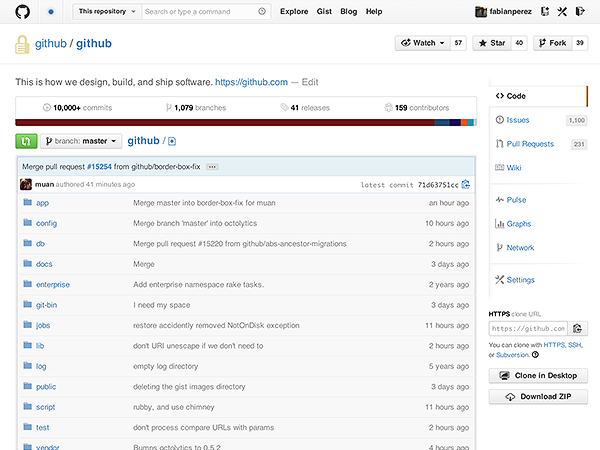This screenshot has width=600, height=450.
Task: Click the public folder icon
Action: (x=28, y=386)
